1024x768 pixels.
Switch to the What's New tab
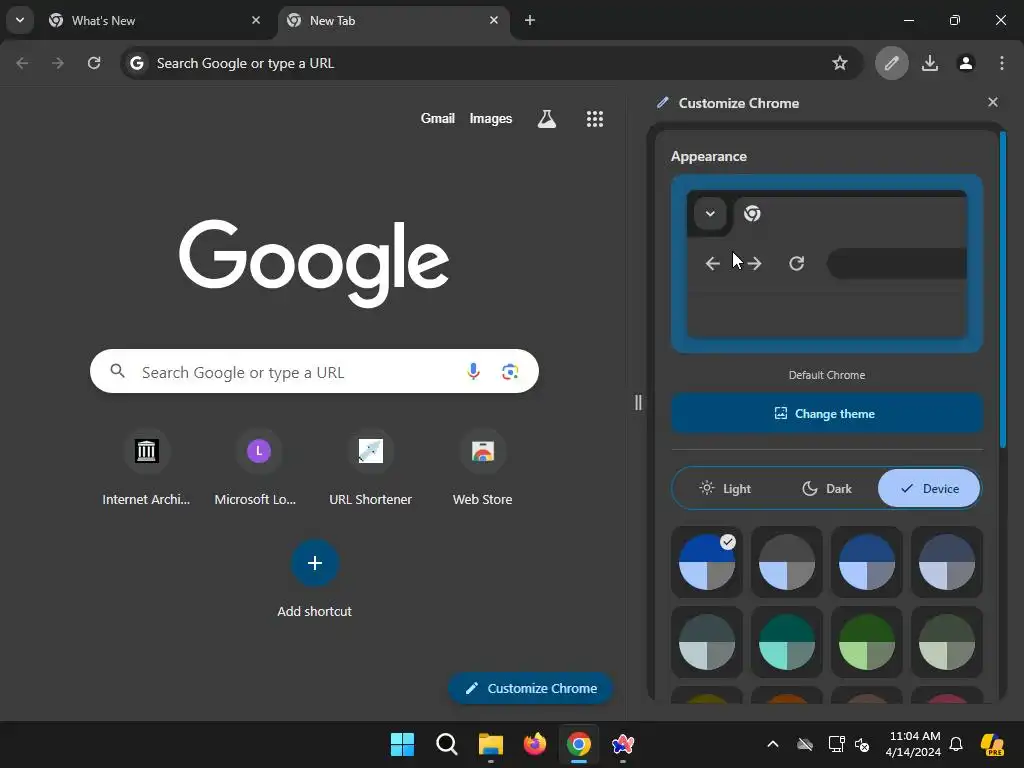click(x=153, y=21)
